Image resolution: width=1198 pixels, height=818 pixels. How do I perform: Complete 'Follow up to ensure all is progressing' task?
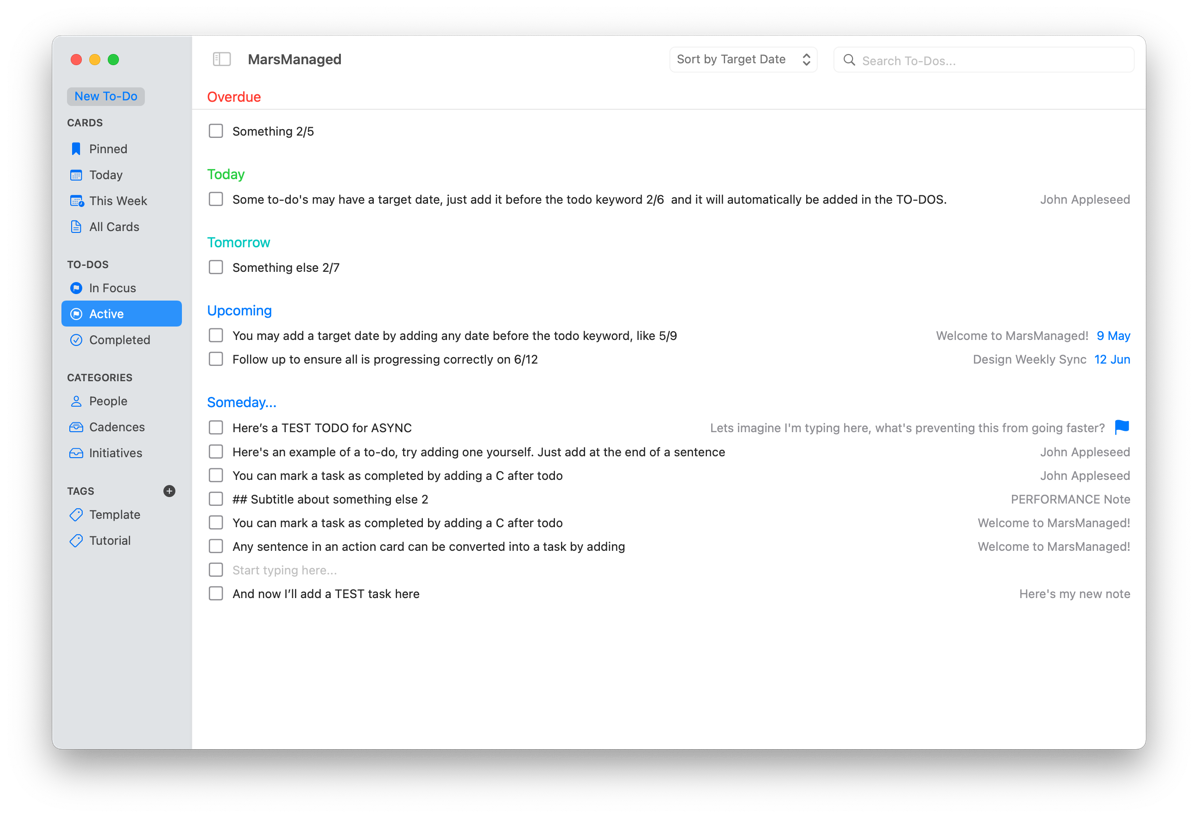click(x=216, y=359)
